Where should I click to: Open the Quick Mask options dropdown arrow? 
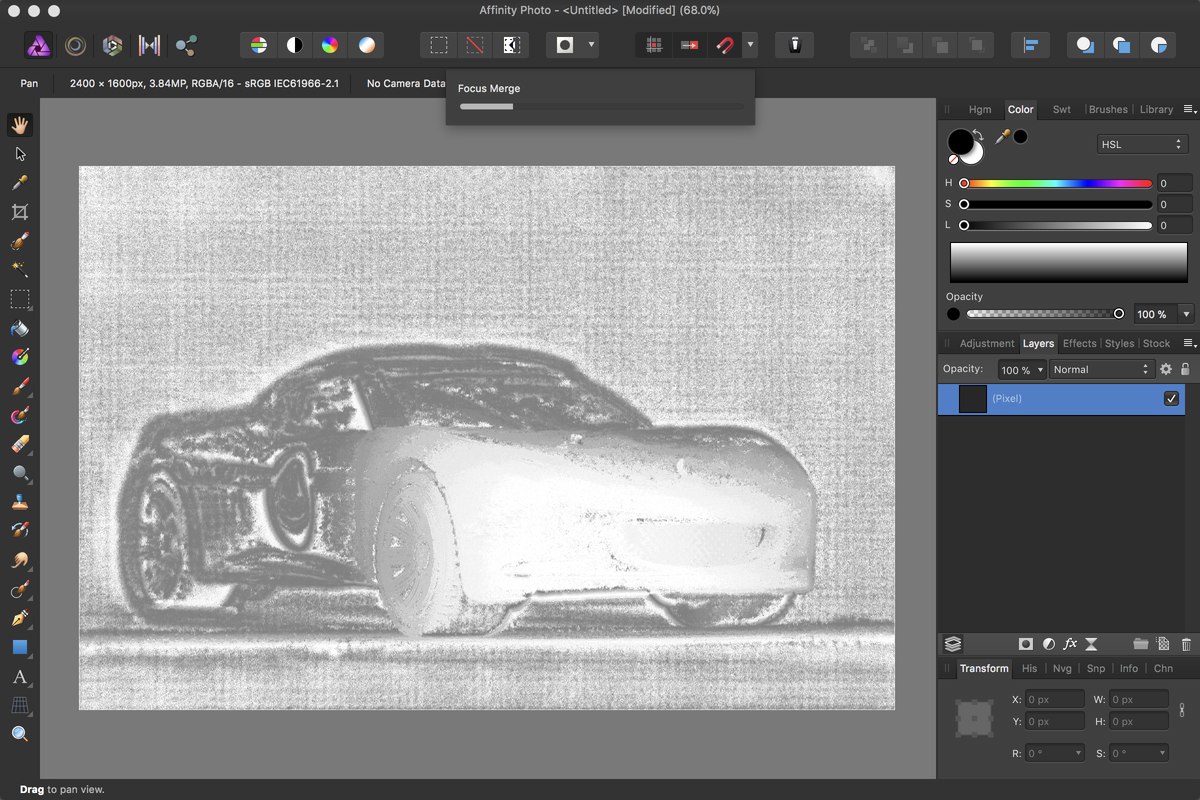[x=591, y=45]
